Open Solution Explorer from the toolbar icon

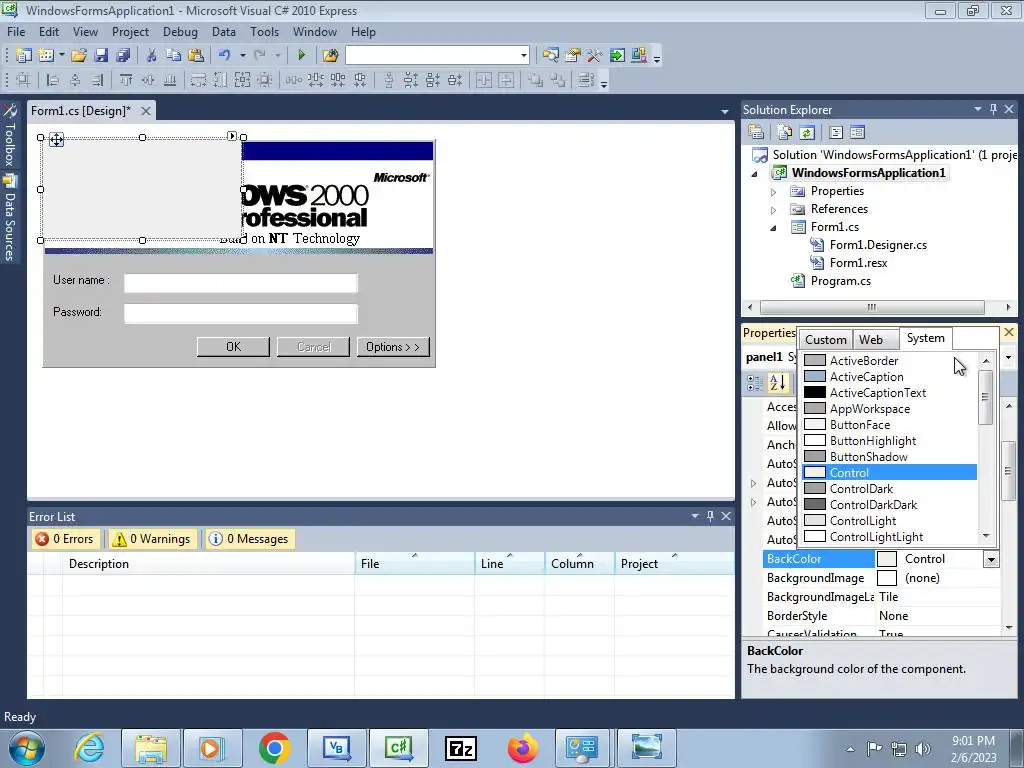point(551,56)
